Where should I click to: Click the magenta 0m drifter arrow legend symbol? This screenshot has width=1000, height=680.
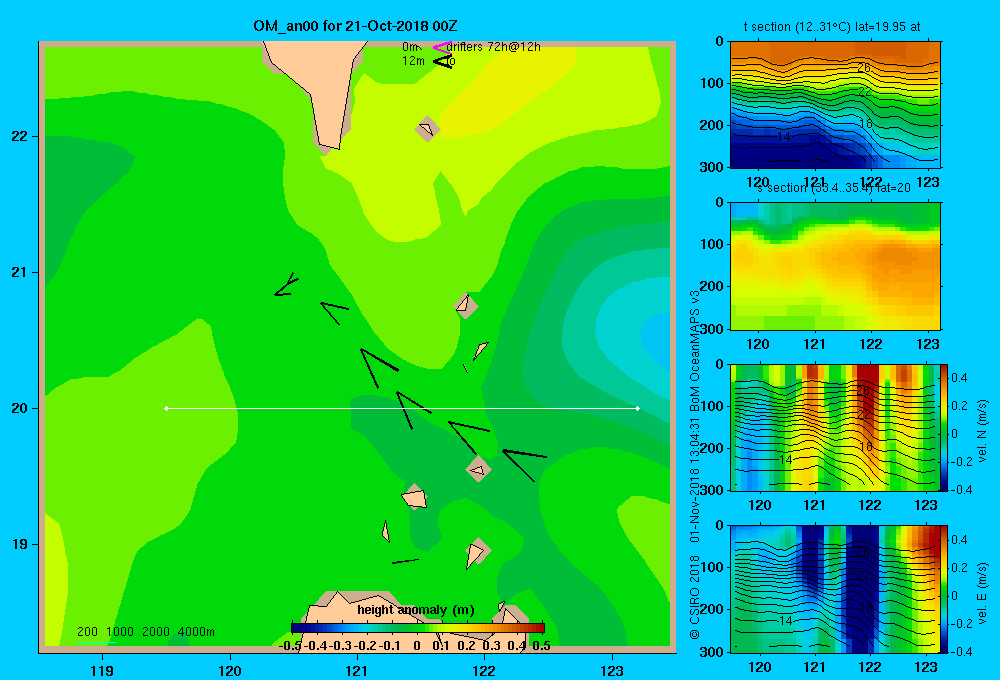pos(442,47)
